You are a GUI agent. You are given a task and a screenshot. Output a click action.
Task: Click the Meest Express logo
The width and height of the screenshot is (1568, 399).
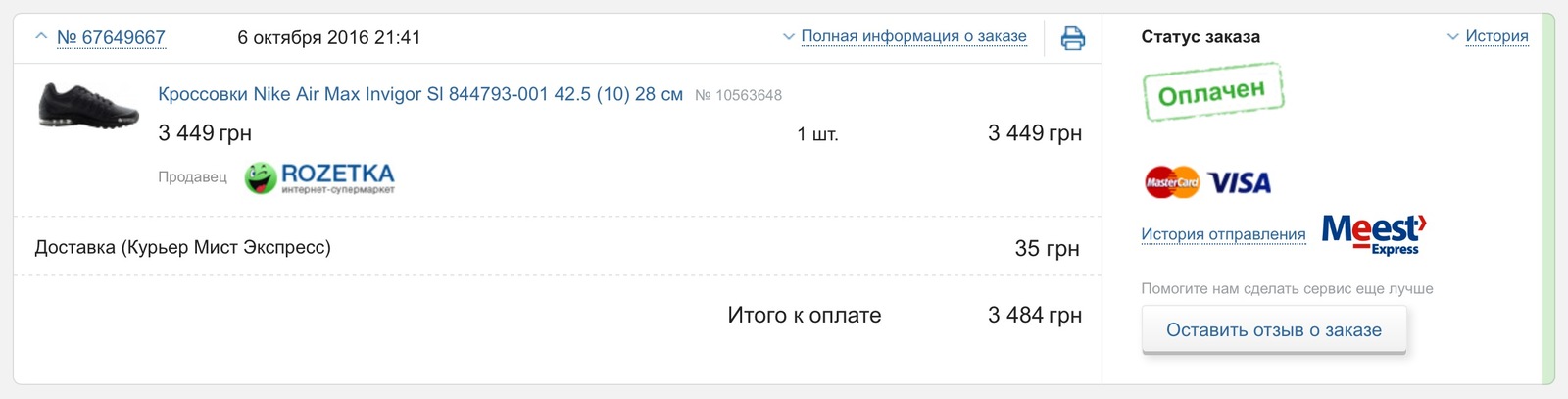(x=1374, y=234)
